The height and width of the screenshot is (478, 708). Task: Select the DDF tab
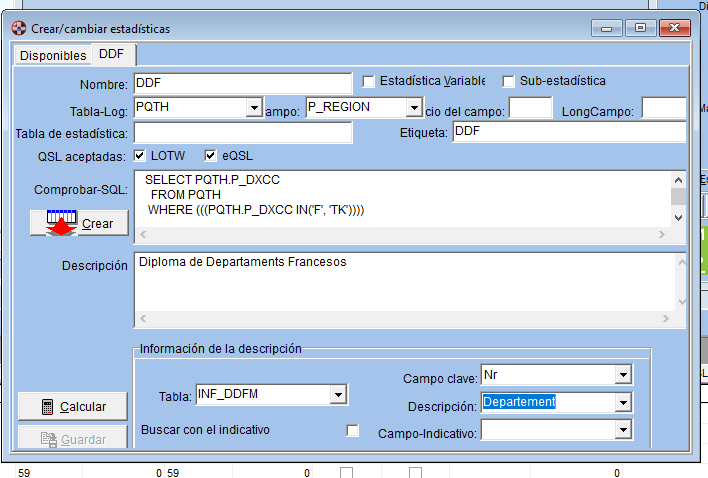112,55
